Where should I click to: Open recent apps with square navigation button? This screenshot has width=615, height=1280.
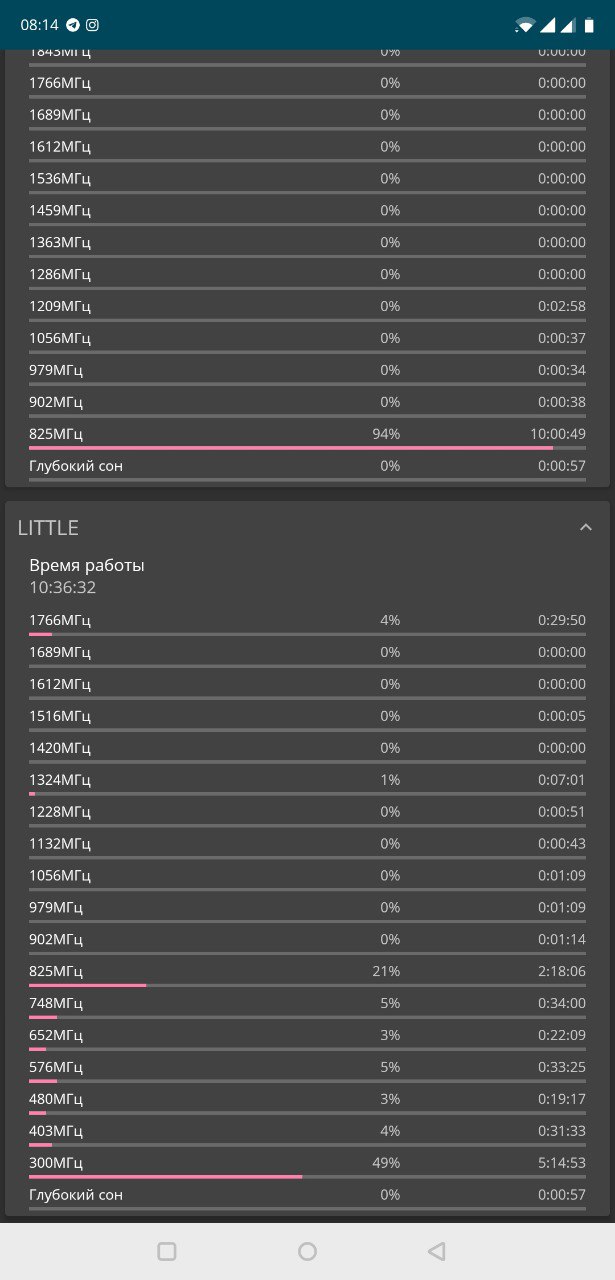(x=167, y=1251)
